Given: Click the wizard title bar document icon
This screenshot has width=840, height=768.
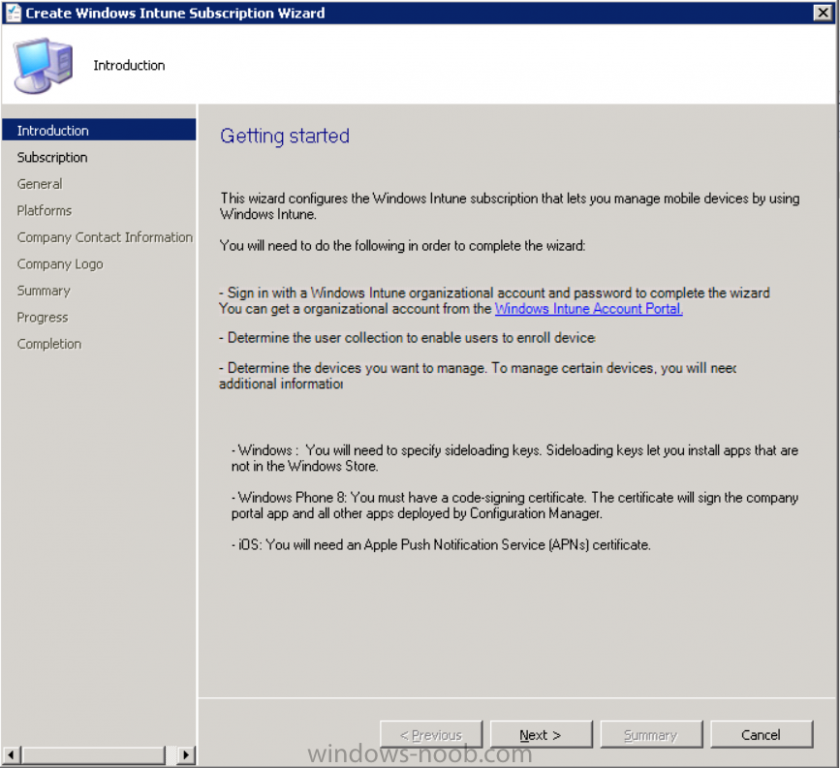Looking at the screenshot, I should 13,13.
